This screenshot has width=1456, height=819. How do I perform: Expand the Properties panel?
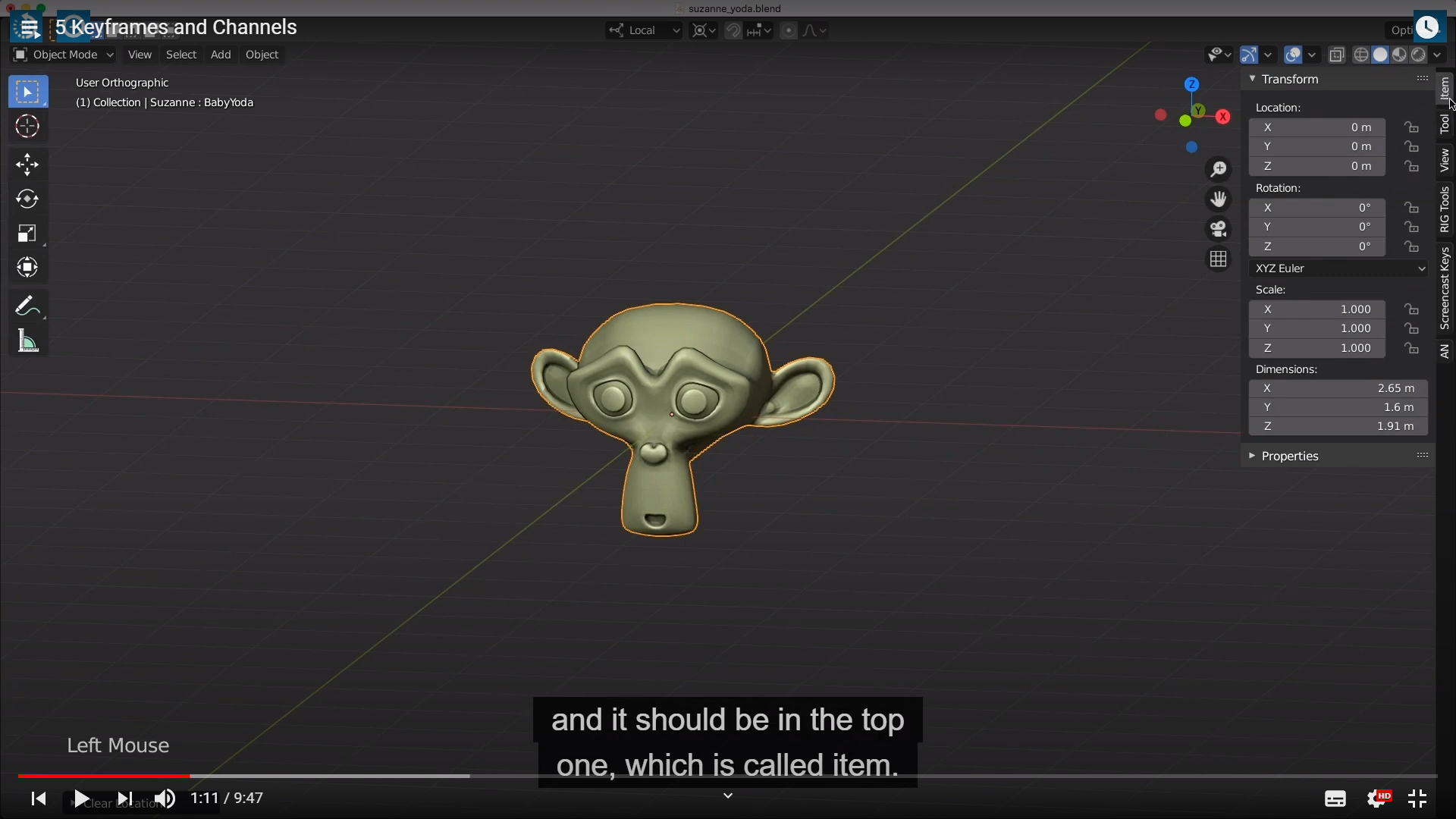tap(1289, 456)
